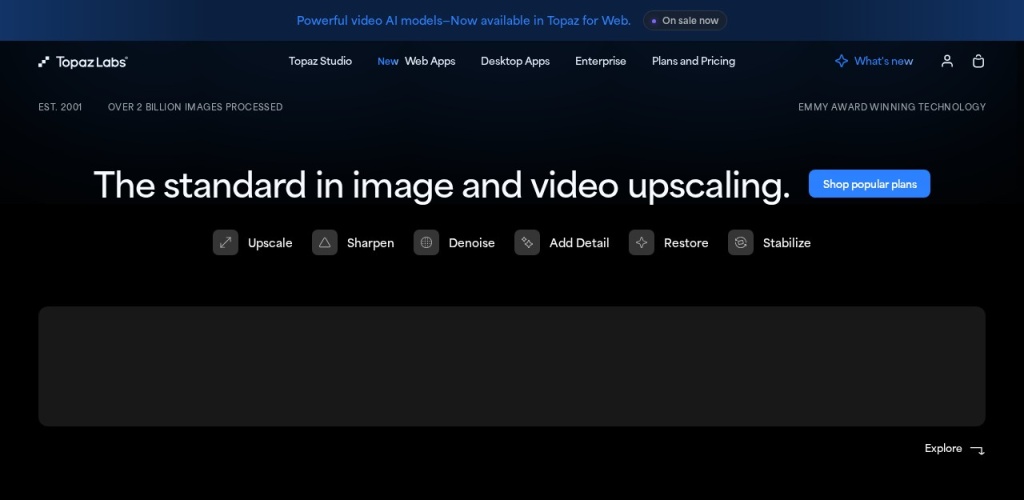
Task: Click the What's new sparkle icon
Action: (841, 61)
